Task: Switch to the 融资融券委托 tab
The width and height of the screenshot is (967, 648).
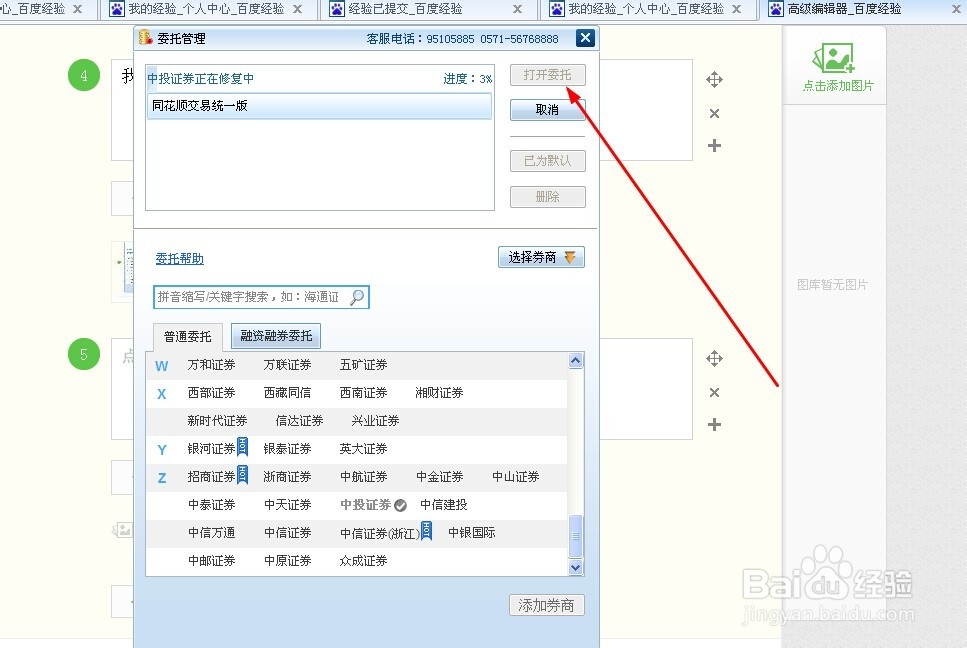Action: (276, 336)
